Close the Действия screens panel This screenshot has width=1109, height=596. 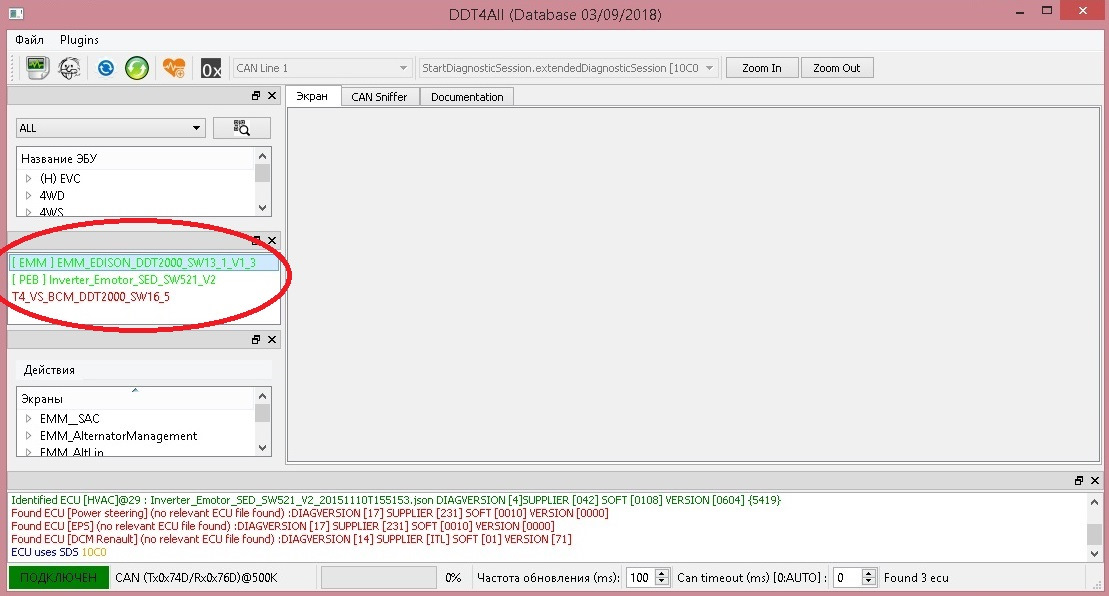(x=272, y=339)
